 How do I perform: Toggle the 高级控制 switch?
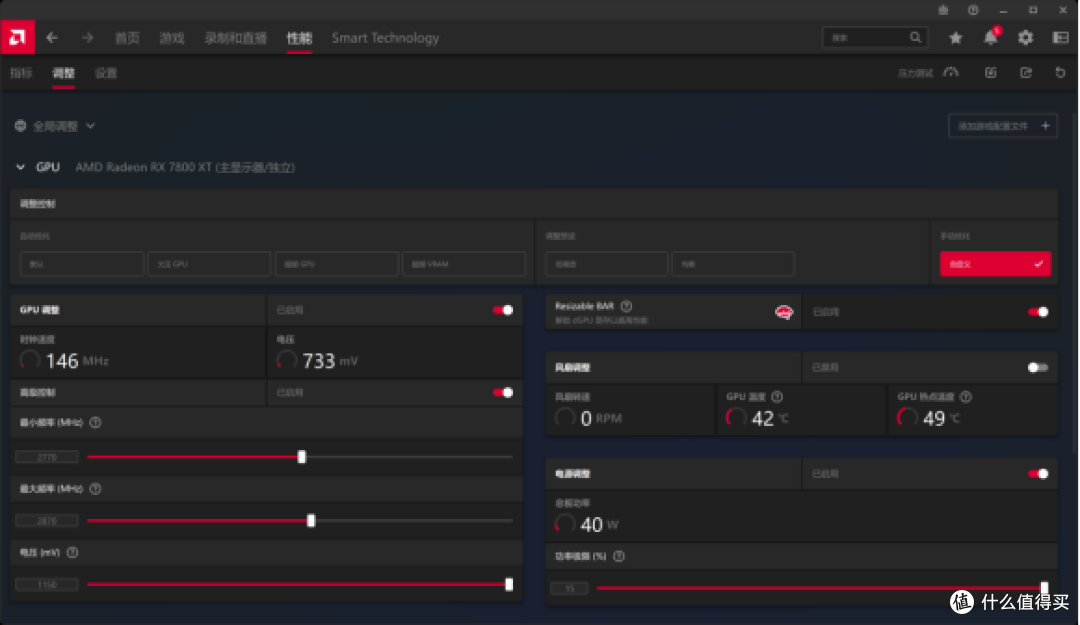click(503, 393)
